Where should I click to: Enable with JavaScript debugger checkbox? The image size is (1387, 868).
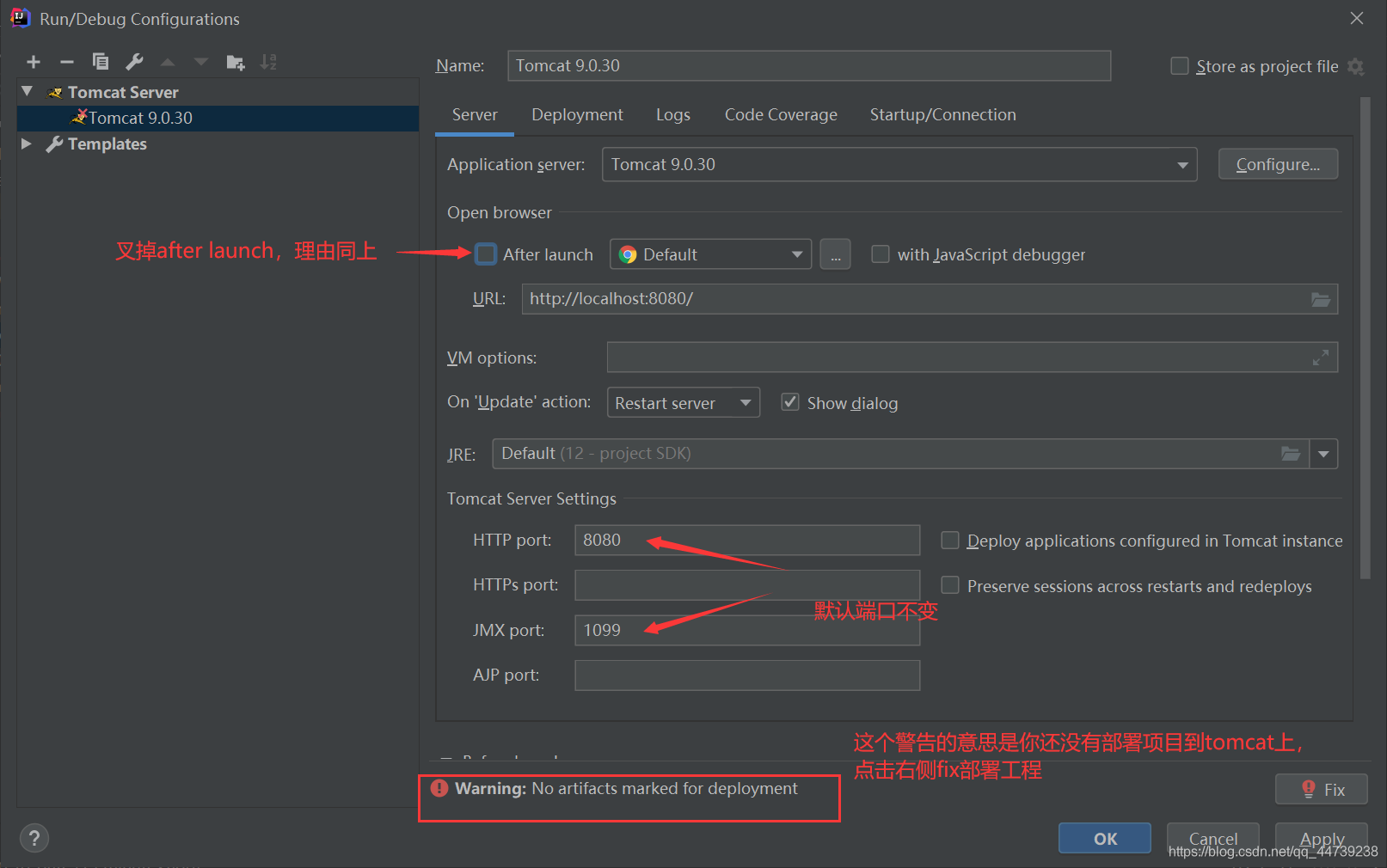tap(881, 254)
